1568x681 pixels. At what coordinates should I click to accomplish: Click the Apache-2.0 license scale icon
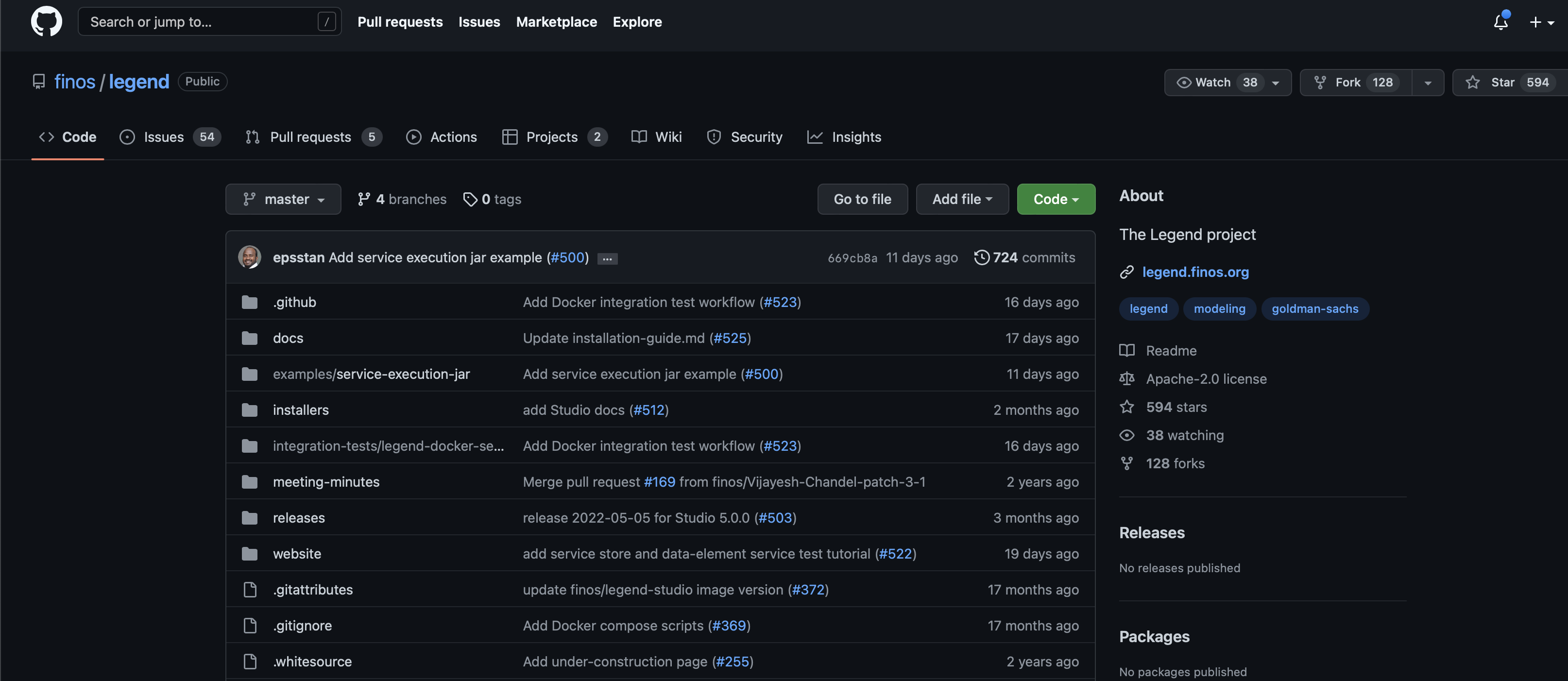[1126, 378]
